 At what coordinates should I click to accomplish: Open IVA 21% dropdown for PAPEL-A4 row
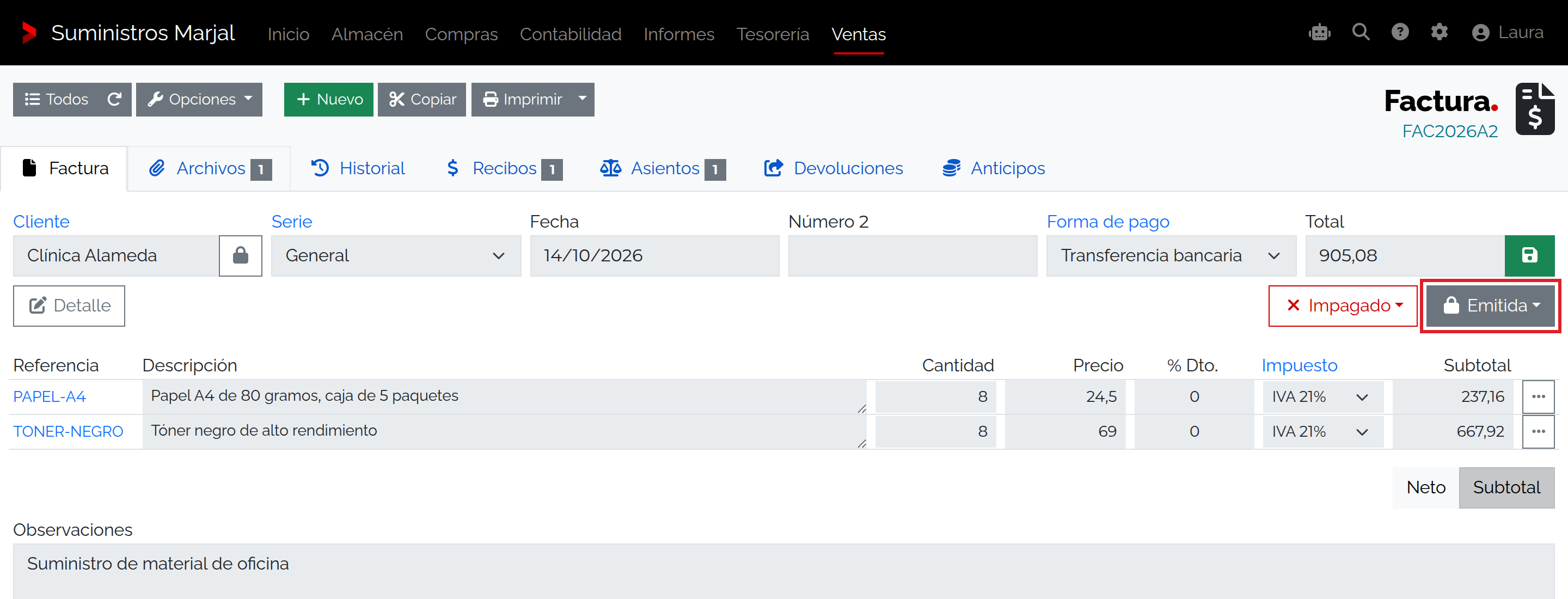pyautogui.click(x=1322, y=397)
